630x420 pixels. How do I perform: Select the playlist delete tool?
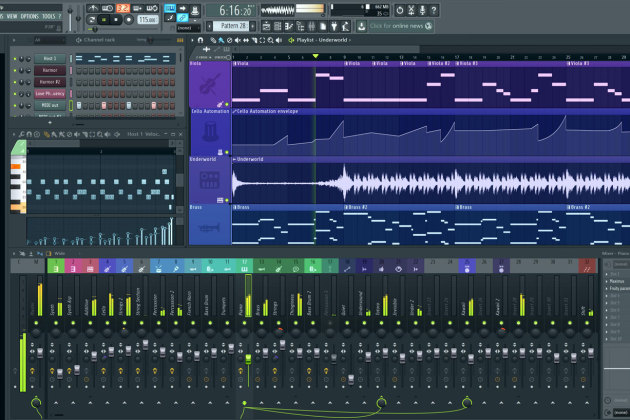(x=229, y=40)
